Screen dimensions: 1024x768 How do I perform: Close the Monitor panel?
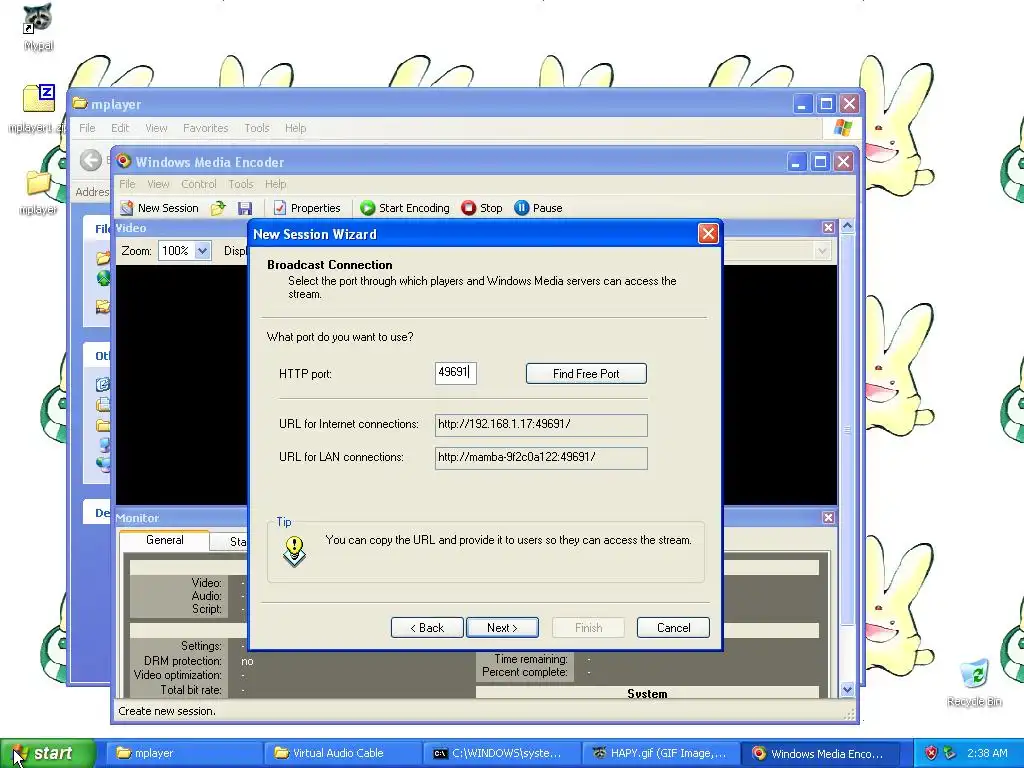tap(828, 517)
